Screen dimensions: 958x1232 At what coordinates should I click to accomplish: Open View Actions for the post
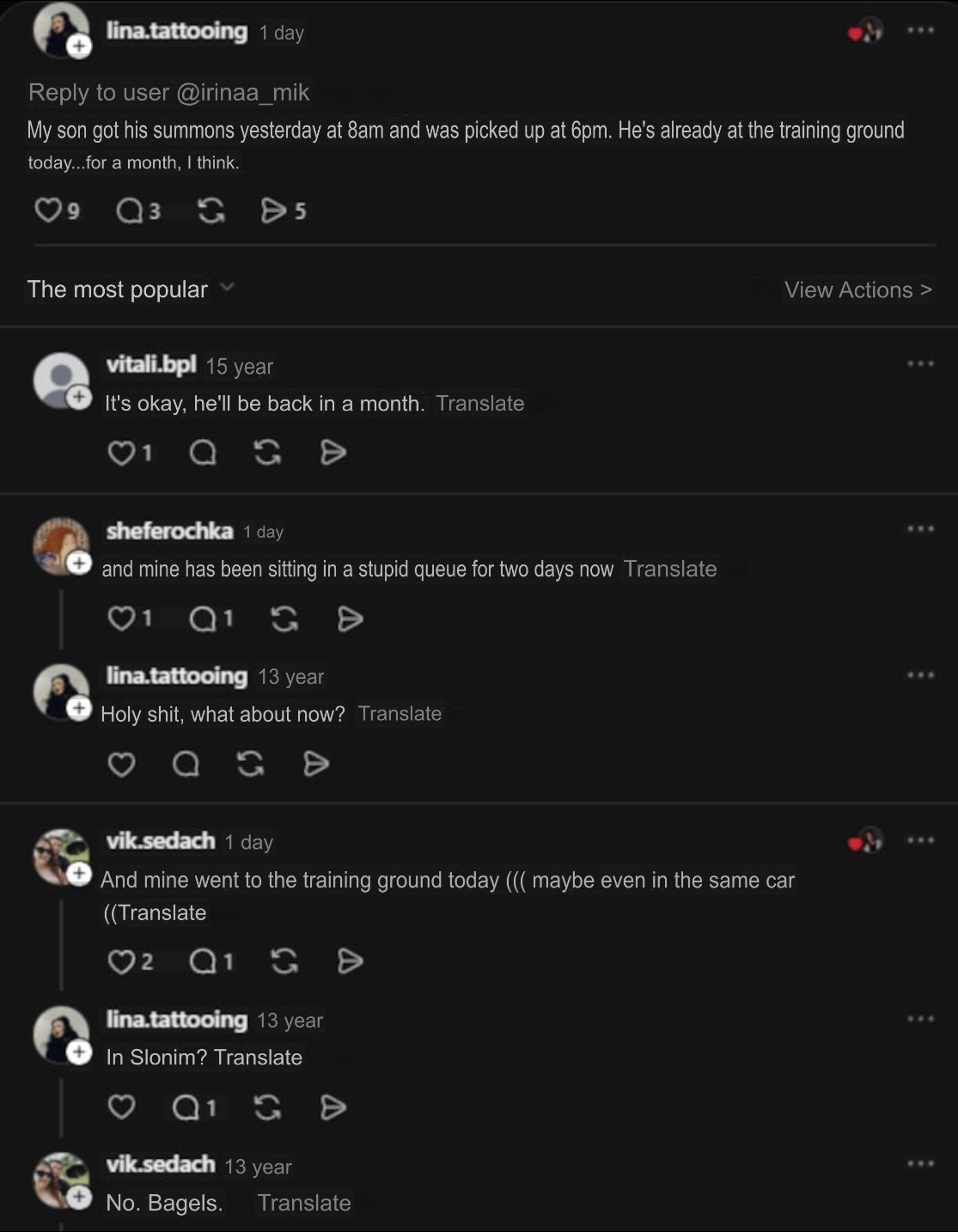tap(857, 290)
